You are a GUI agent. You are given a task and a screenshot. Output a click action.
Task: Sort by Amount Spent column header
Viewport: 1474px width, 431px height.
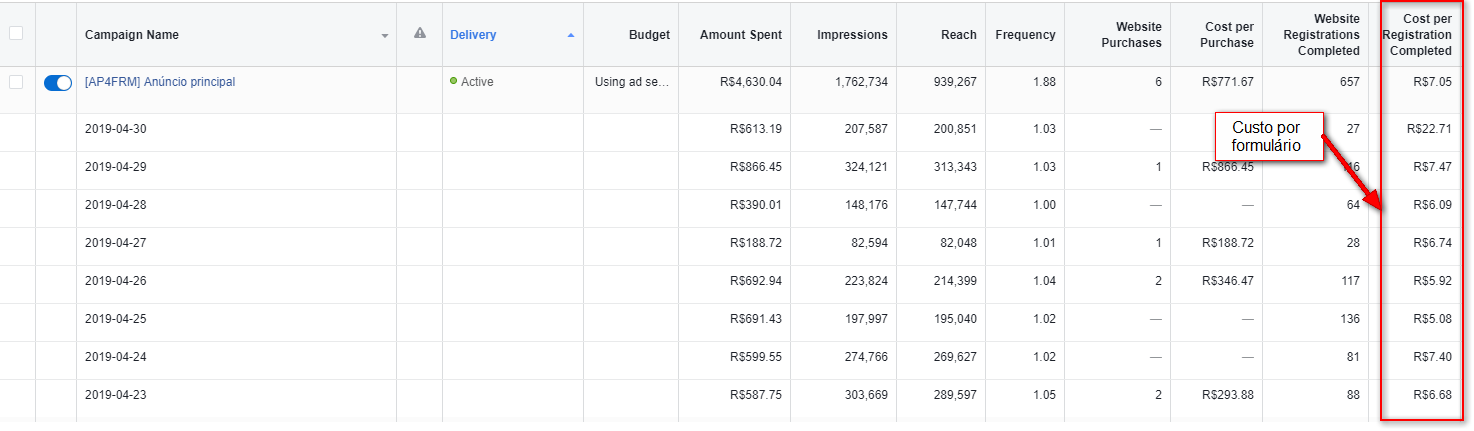(x=741, y=35)
